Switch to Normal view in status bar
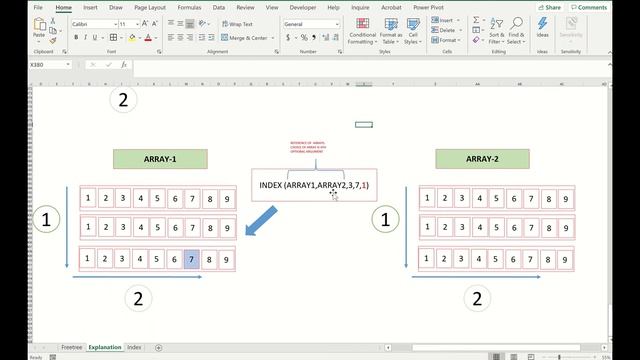Screen dimensions: 640x360 click(x=496, y=357)
